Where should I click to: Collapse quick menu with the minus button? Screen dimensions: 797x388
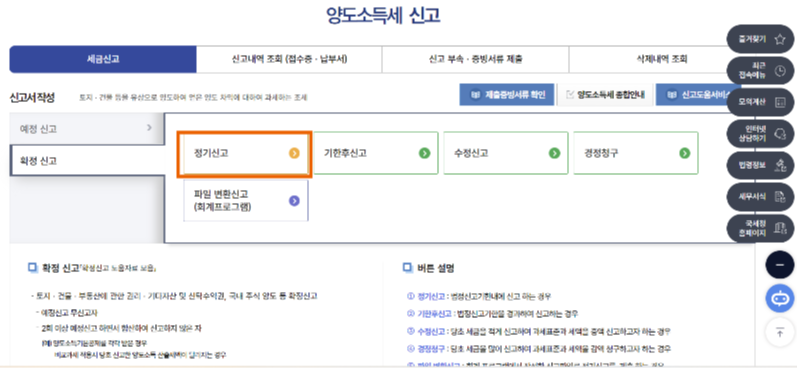(780, 265)
